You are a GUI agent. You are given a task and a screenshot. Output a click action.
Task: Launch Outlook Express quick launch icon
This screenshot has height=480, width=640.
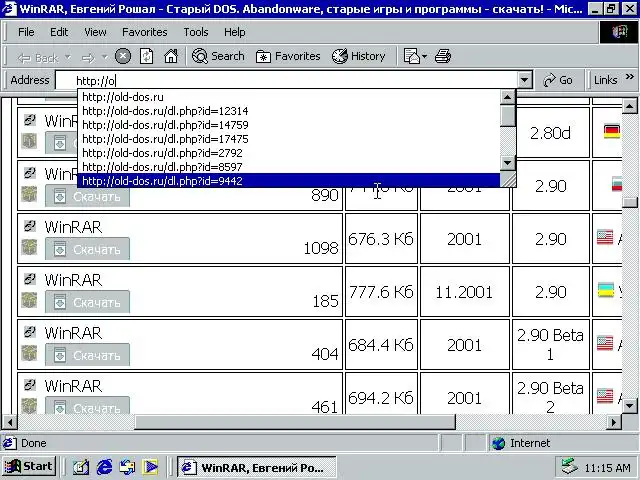(127, 467)
